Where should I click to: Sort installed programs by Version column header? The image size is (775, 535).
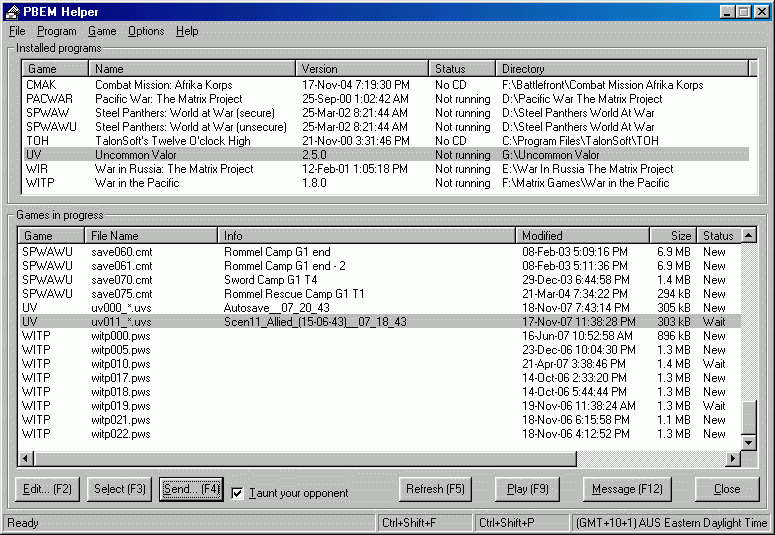point(362,69)
